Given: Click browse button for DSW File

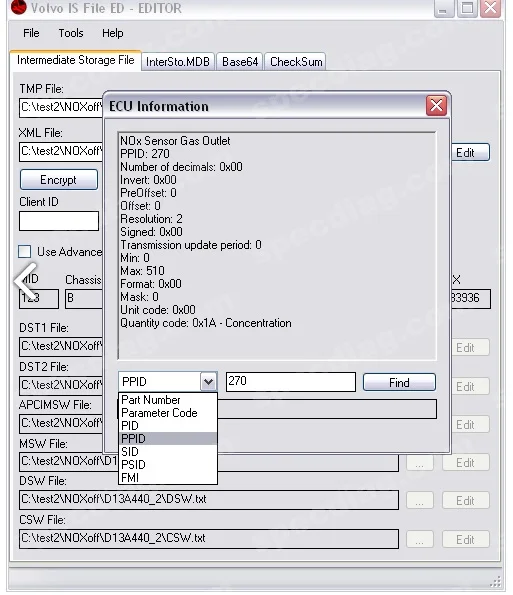Looking at the screenshot, I should (x=420, y=501).
